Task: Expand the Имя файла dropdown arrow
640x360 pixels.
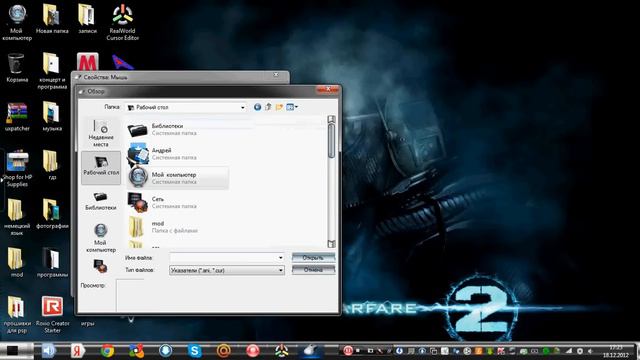Action: [x=280, y=258]
